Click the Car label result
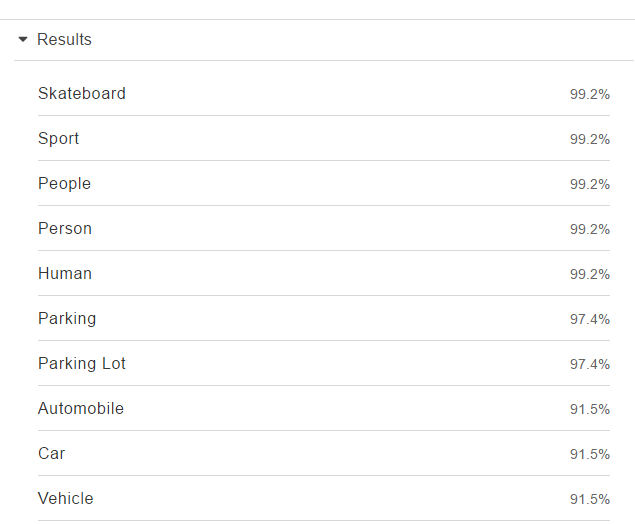 324,453
